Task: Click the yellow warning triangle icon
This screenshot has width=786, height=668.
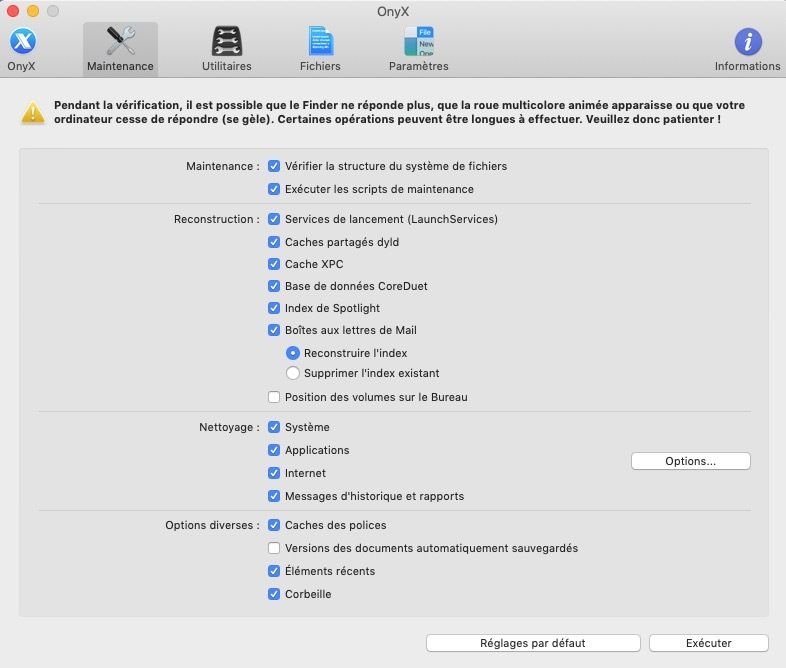Action: (33, 112)
